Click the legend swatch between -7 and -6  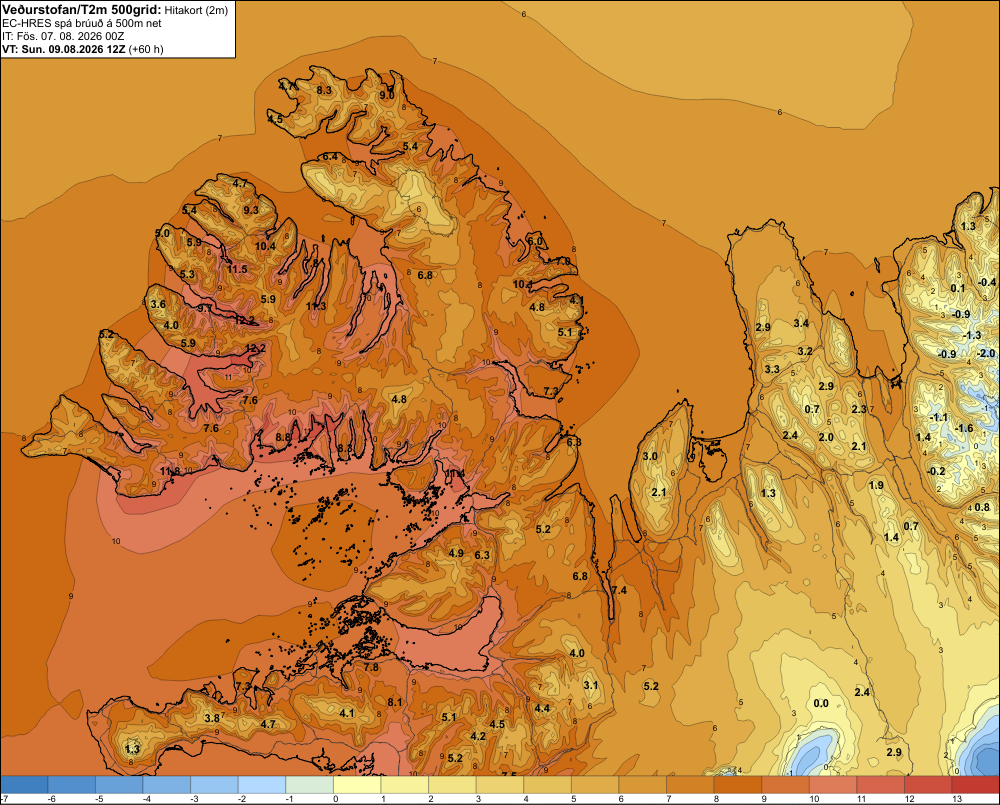pyautogui.click(x=24, y=785)
